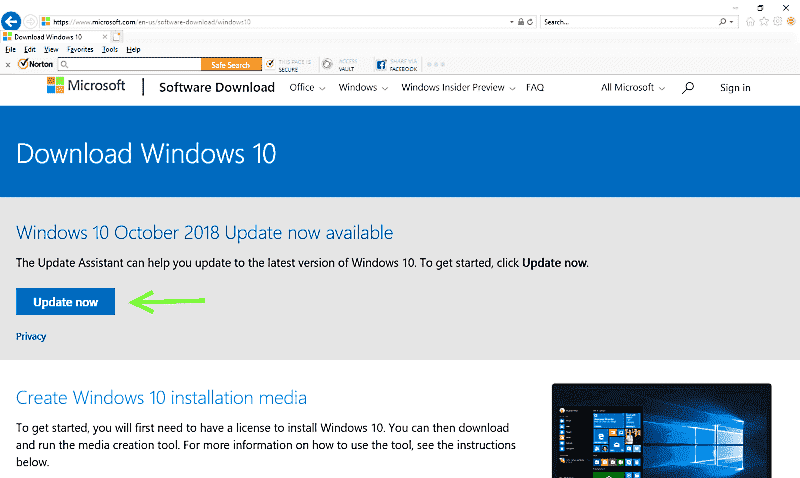Open the Software Download heading link

tap(217, 87)
